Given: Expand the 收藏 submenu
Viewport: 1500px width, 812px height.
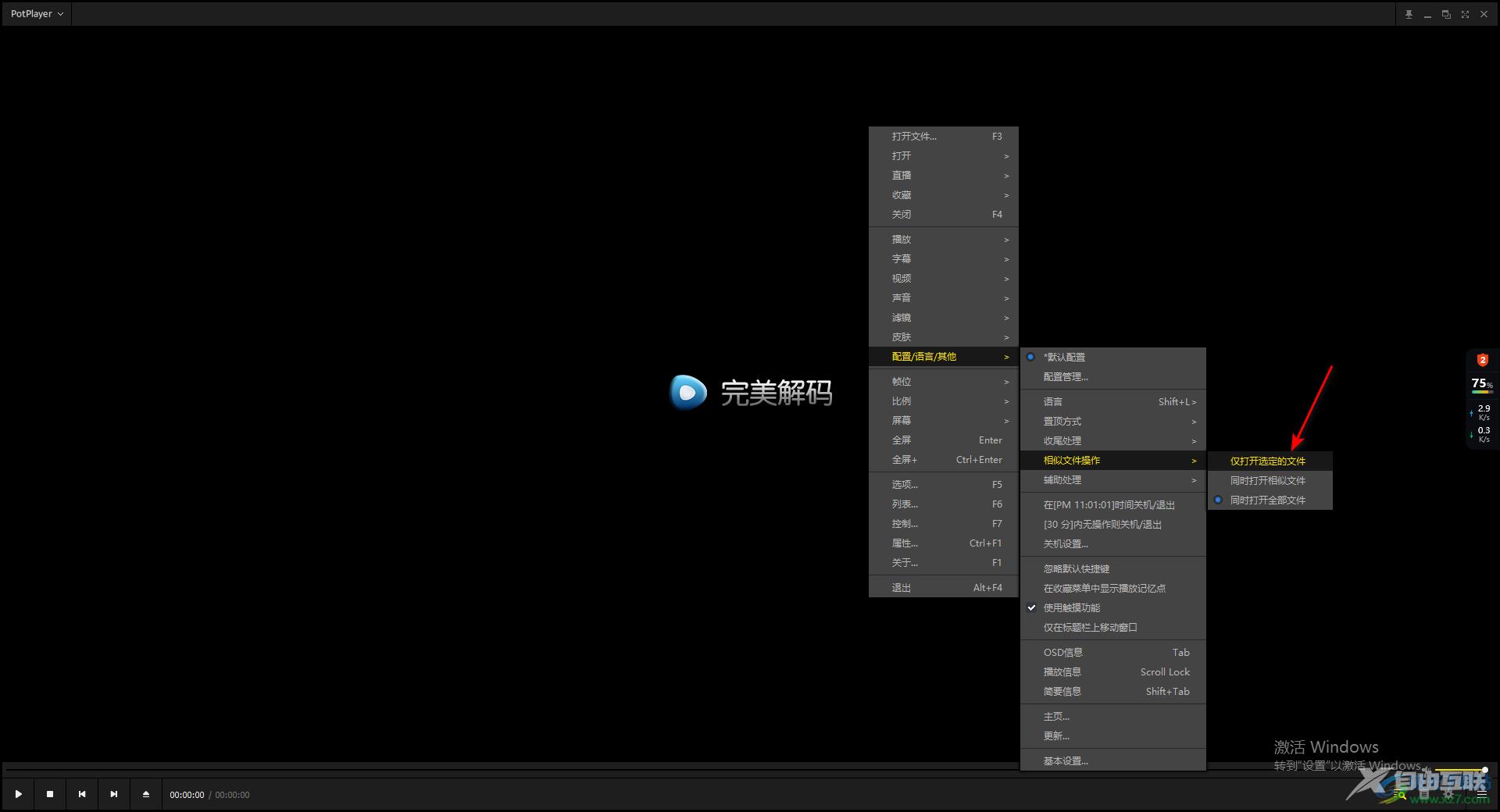Looking at the screenshot, I should pyautogui.click(x=944, y=194).
